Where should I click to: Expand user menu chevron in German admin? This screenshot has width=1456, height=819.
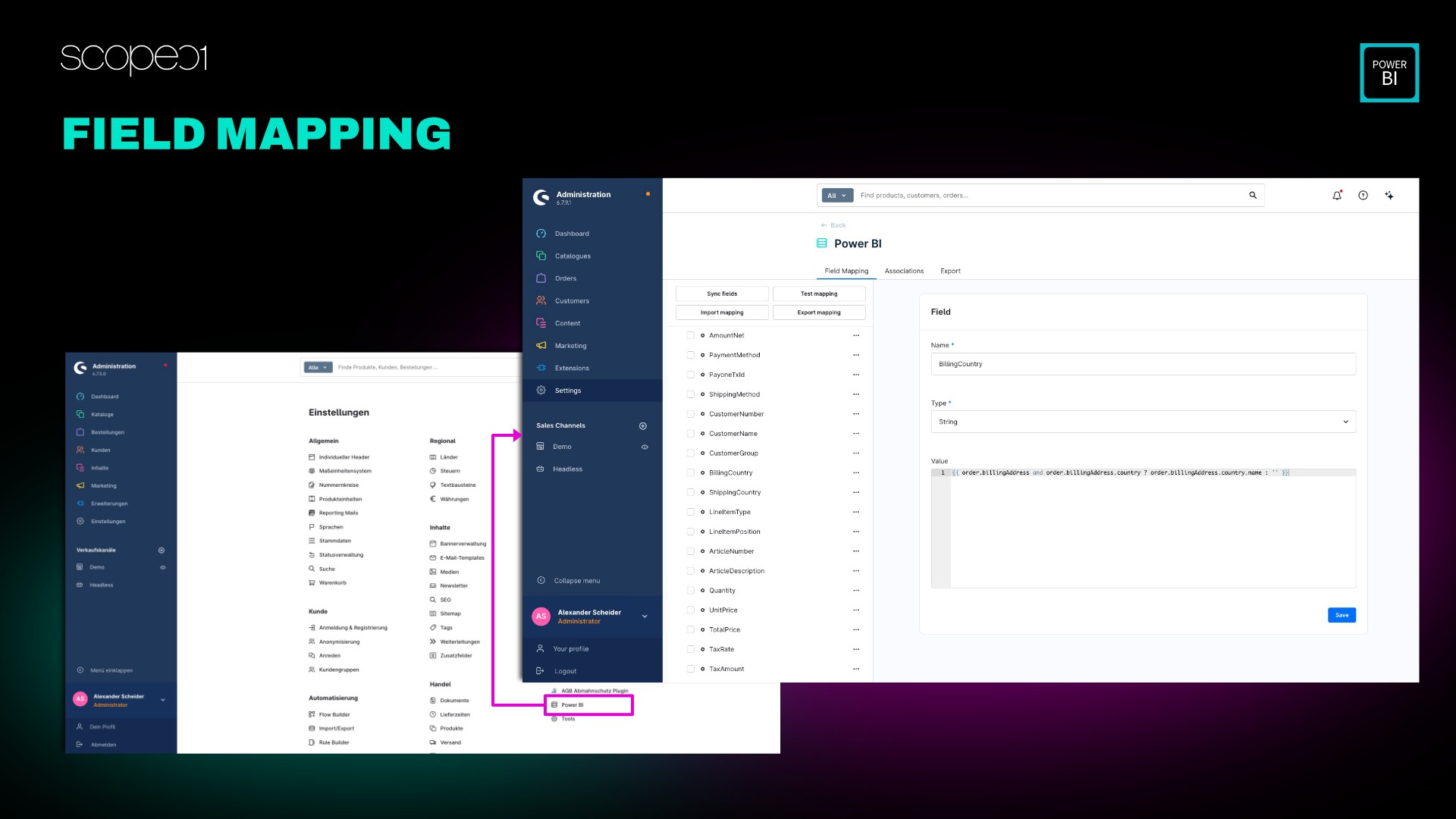coord(163,700)
